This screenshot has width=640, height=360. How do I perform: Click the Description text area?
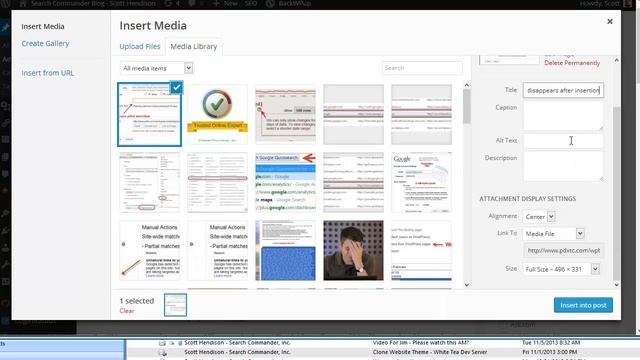563,166
